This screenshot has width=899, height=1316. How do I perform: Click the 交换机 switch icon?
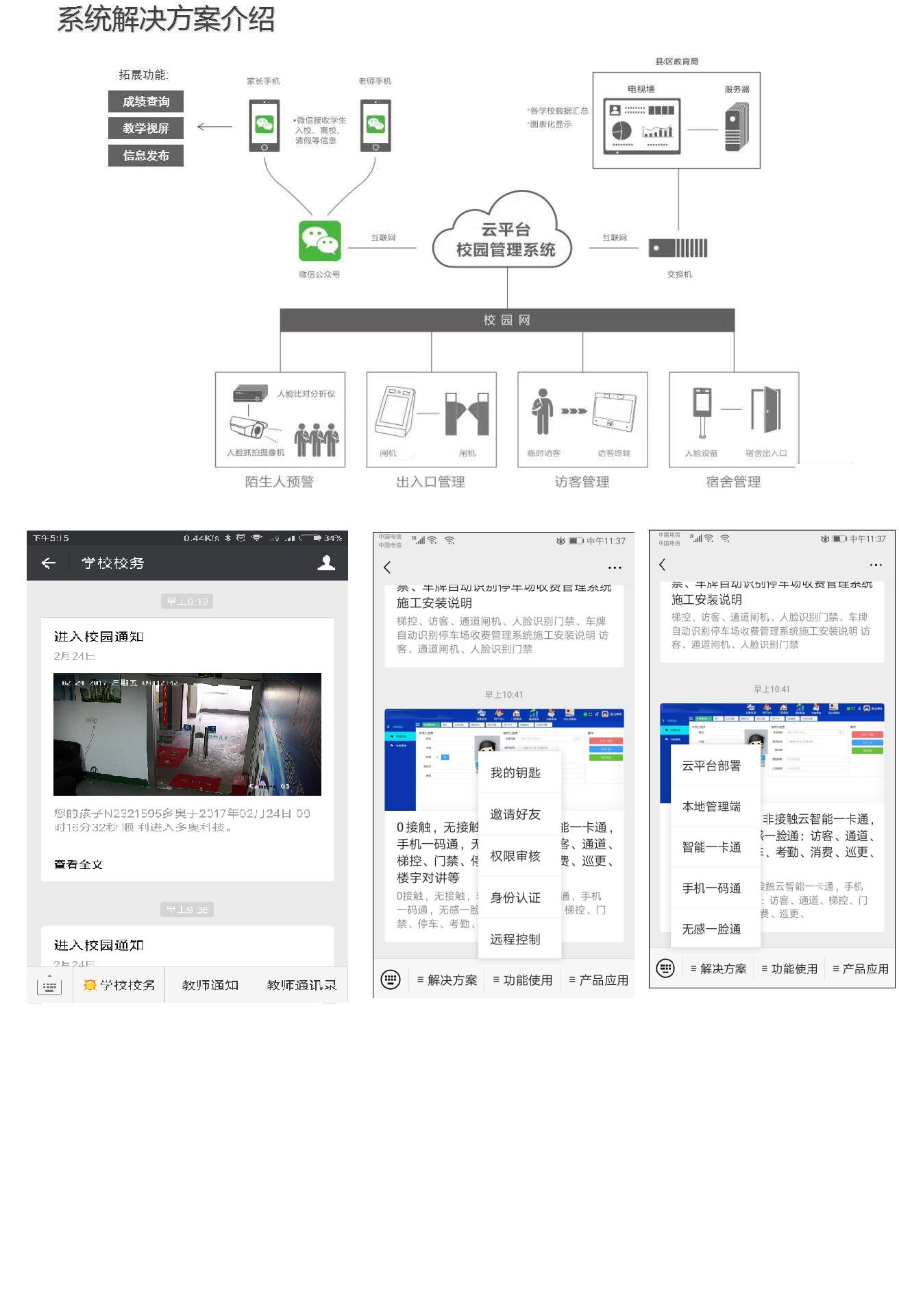pyautogui.click(x=678, y=248)
